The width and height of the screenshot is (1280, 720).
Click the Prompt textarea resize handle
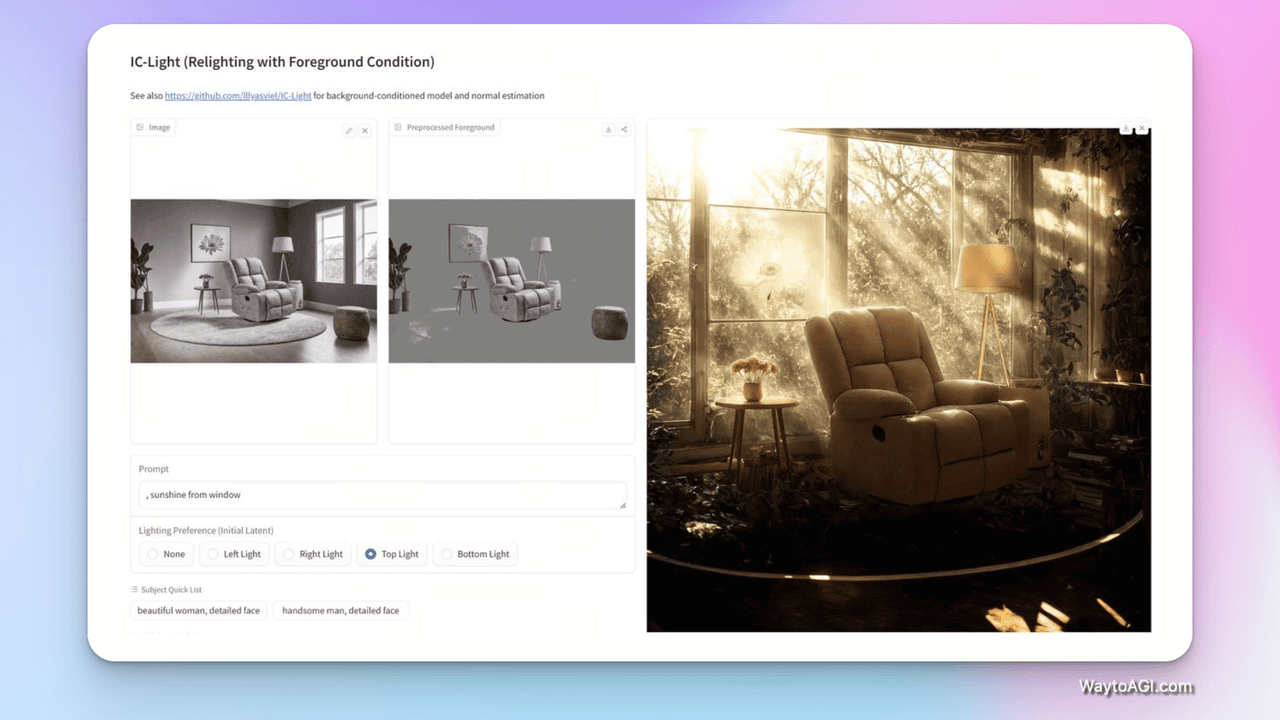[x=622, y=505]
